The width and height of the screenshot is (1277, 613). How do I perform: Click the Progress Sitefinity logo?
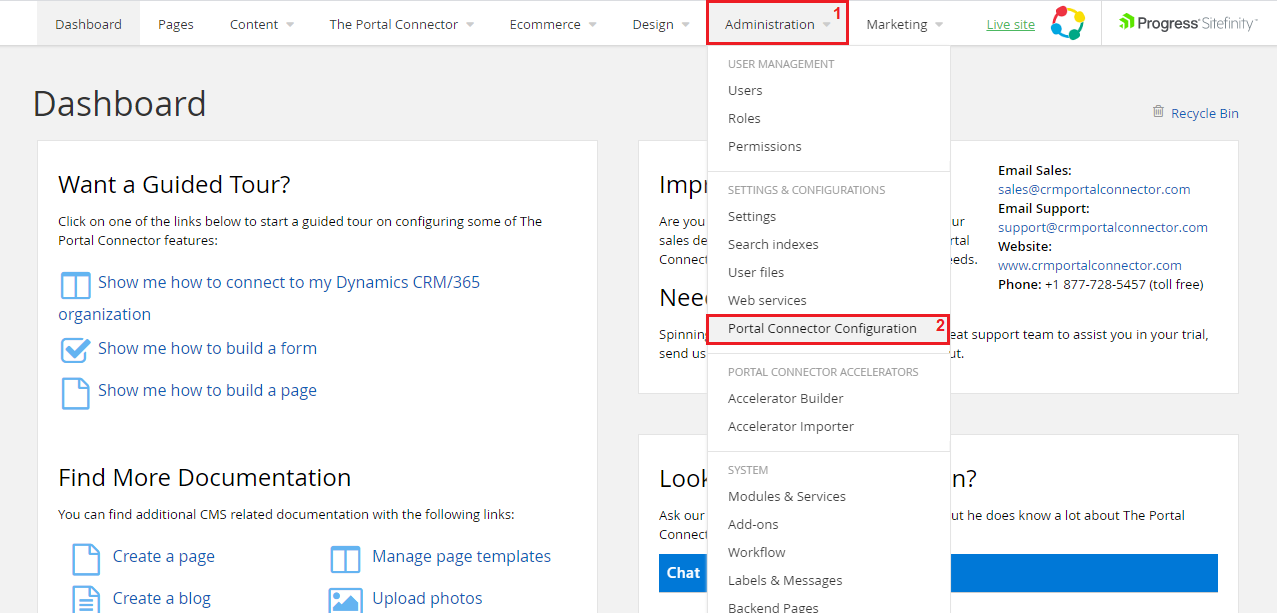pyautogui.click(x=1188, y=23)
